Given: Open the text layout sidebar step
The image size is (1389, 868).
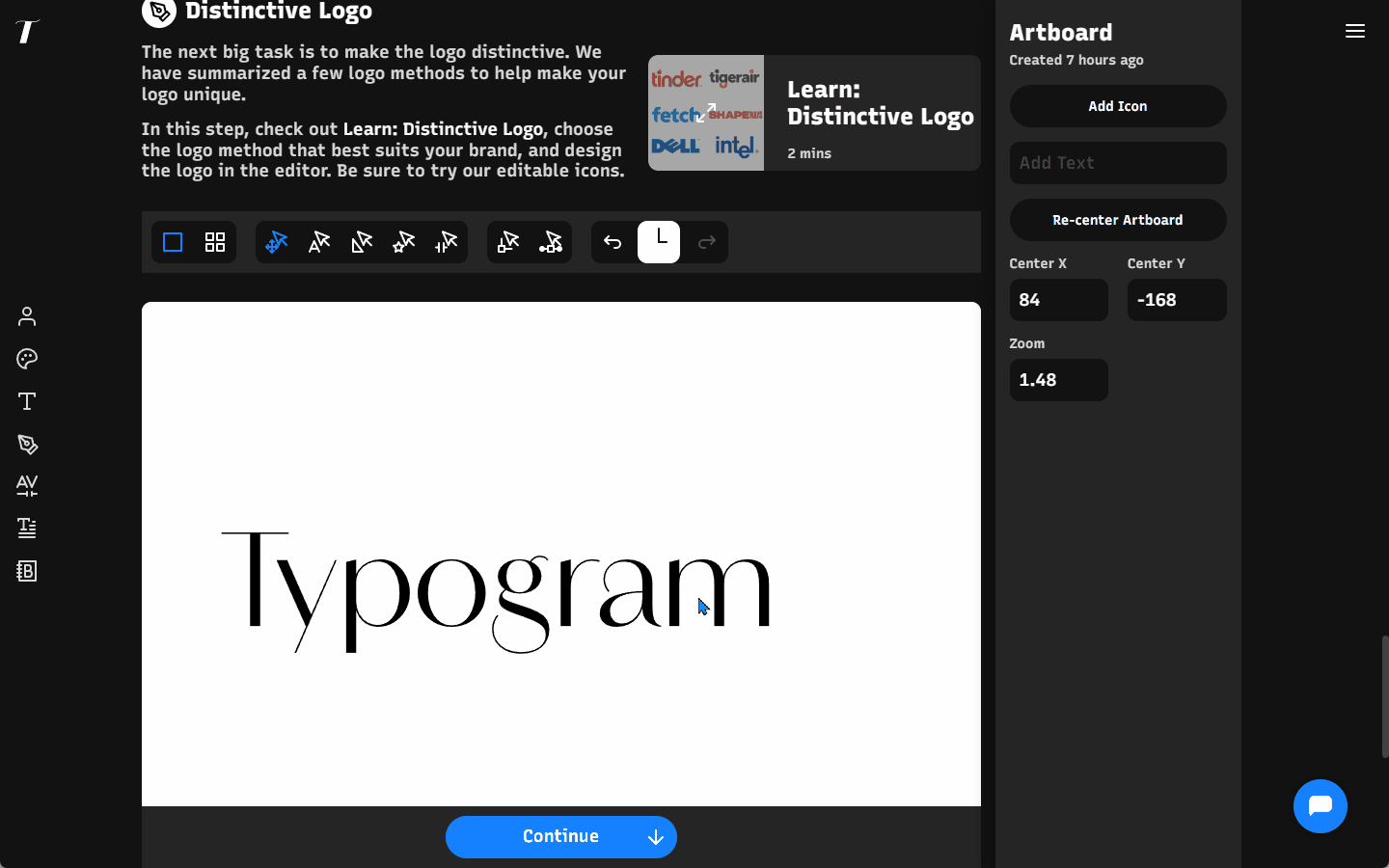Looking at the screenshot, I should coord(27,528).
